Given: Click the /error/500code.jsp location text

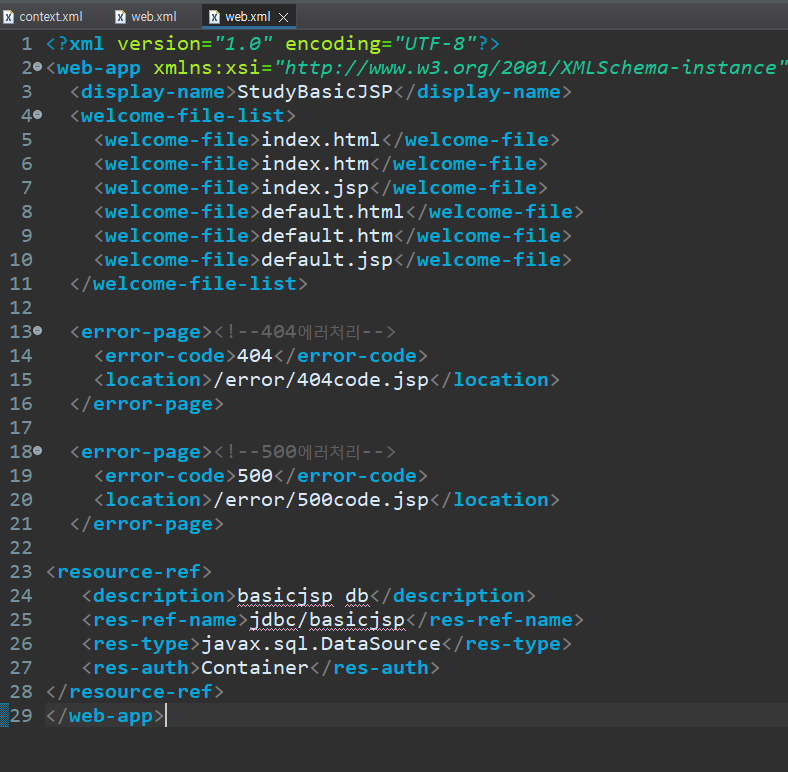Looking at the screenshot, I should click(321, 501).
